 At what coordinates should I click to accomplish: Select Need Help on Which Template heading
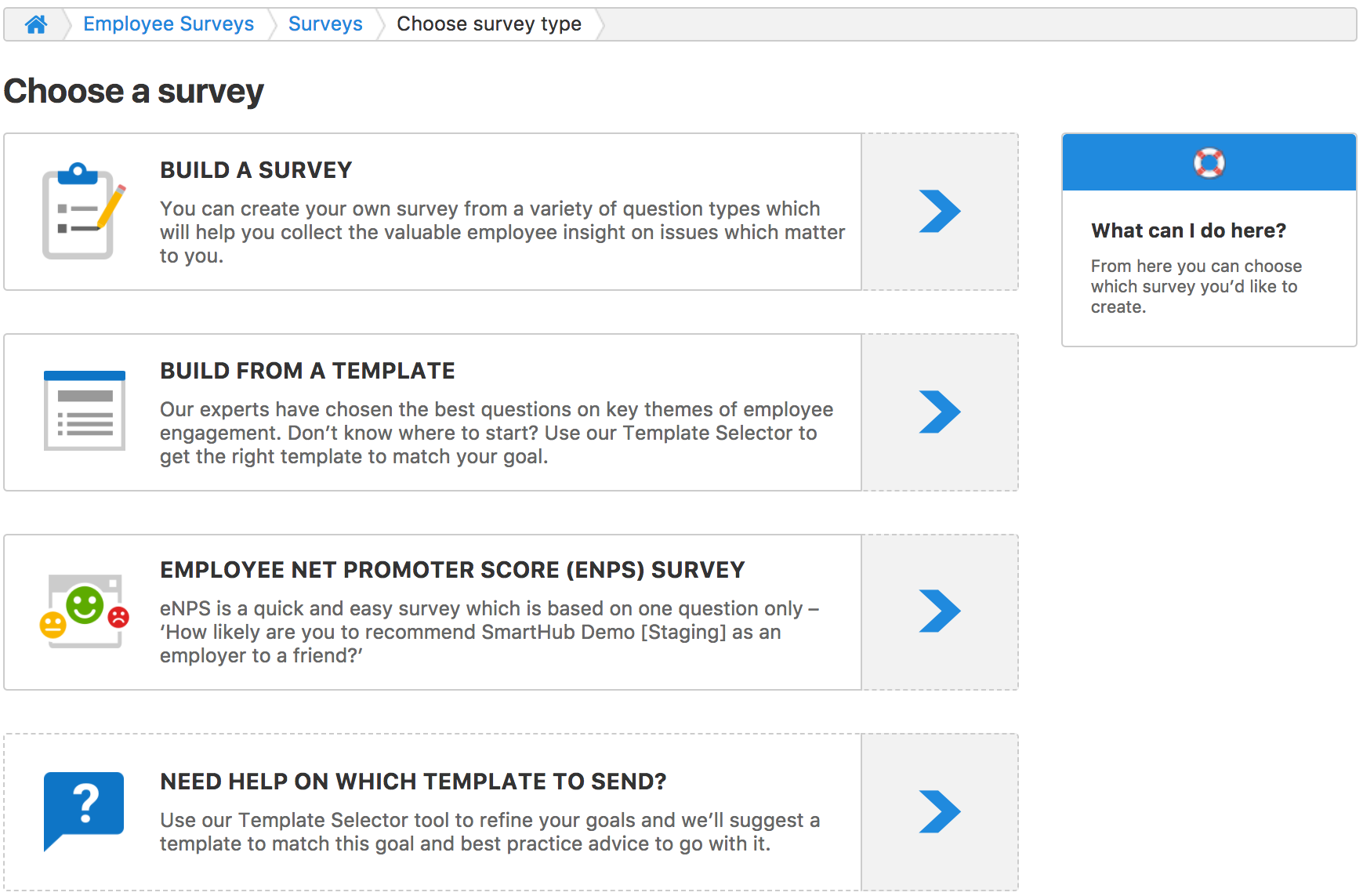(x=413, y=782)
